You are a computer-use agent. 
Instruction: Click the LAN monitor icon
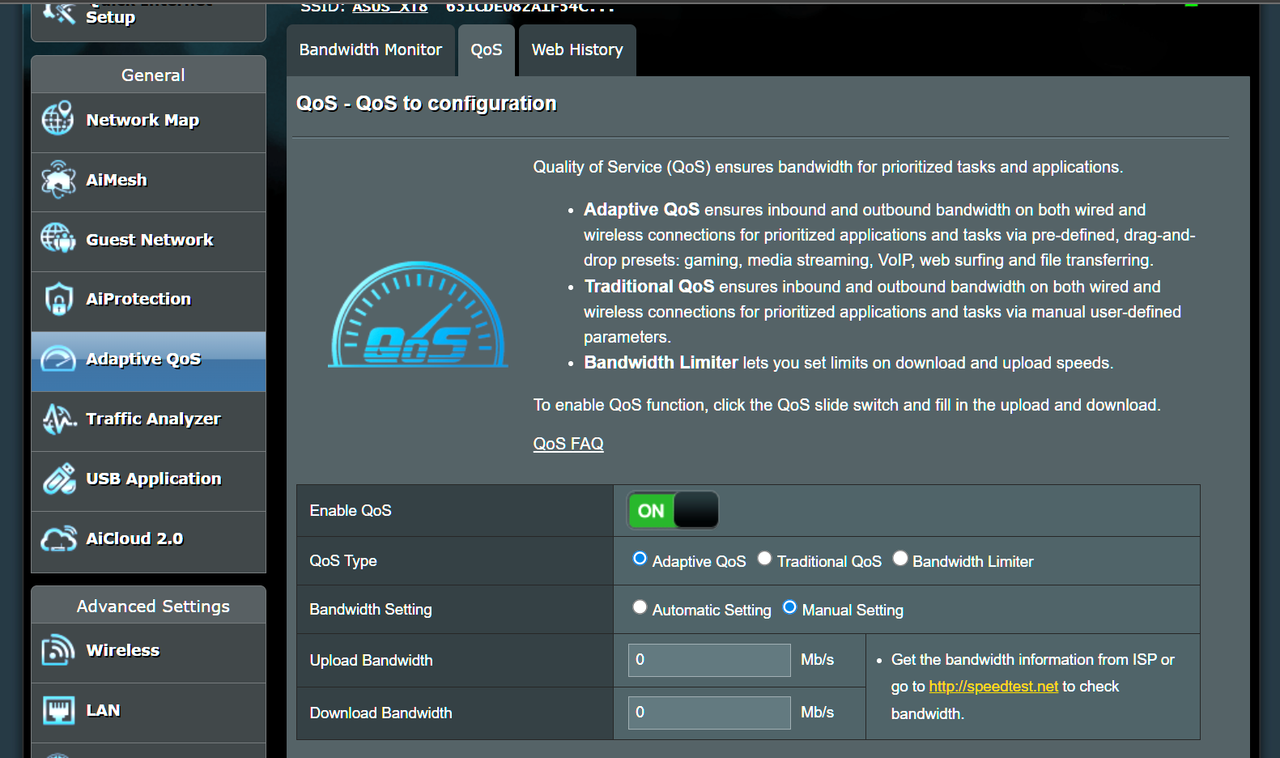coord(58,711)
